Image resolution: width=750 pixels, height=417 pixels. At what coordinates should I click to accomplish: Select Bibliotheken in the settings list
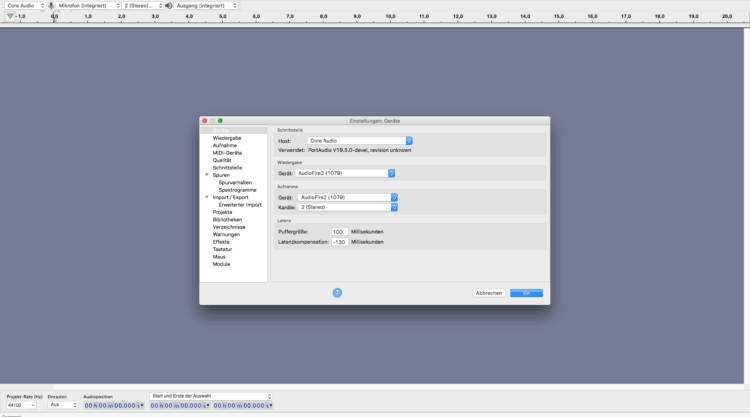[227, 219]
